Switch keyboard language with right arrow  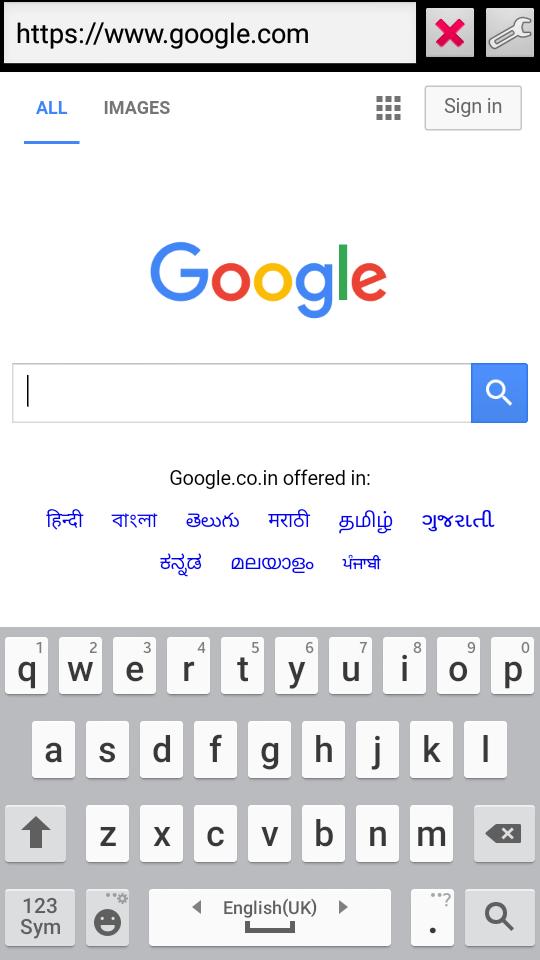pos(343,907)
